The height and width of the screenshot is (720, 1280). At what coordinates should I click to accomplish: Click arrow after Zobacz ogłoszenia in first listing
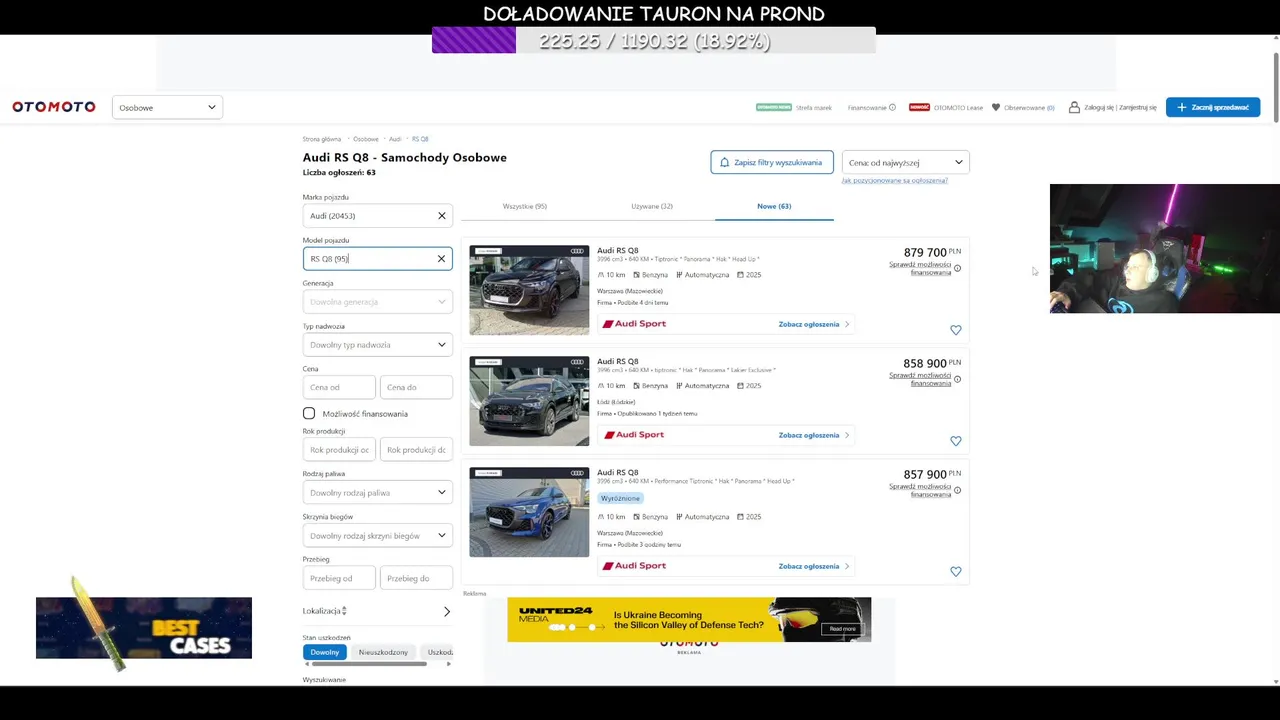click(847, 324)
